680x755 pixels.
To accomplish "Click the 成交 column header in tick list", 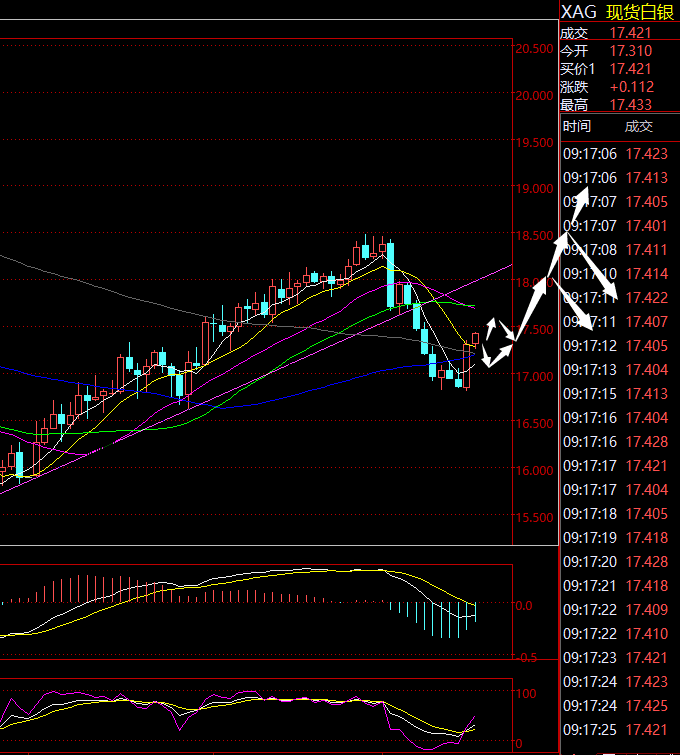I will (x=638, y=126).
